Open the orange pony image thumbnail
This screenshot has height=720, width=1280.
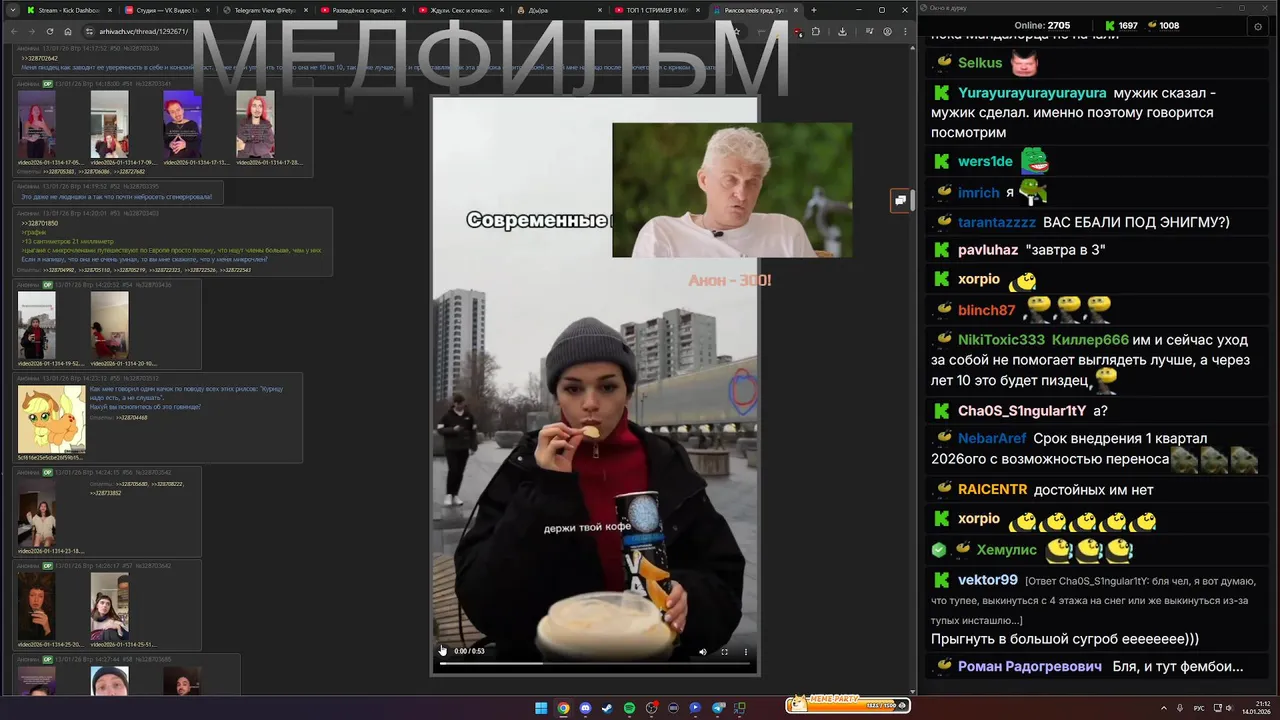point(51,419)
